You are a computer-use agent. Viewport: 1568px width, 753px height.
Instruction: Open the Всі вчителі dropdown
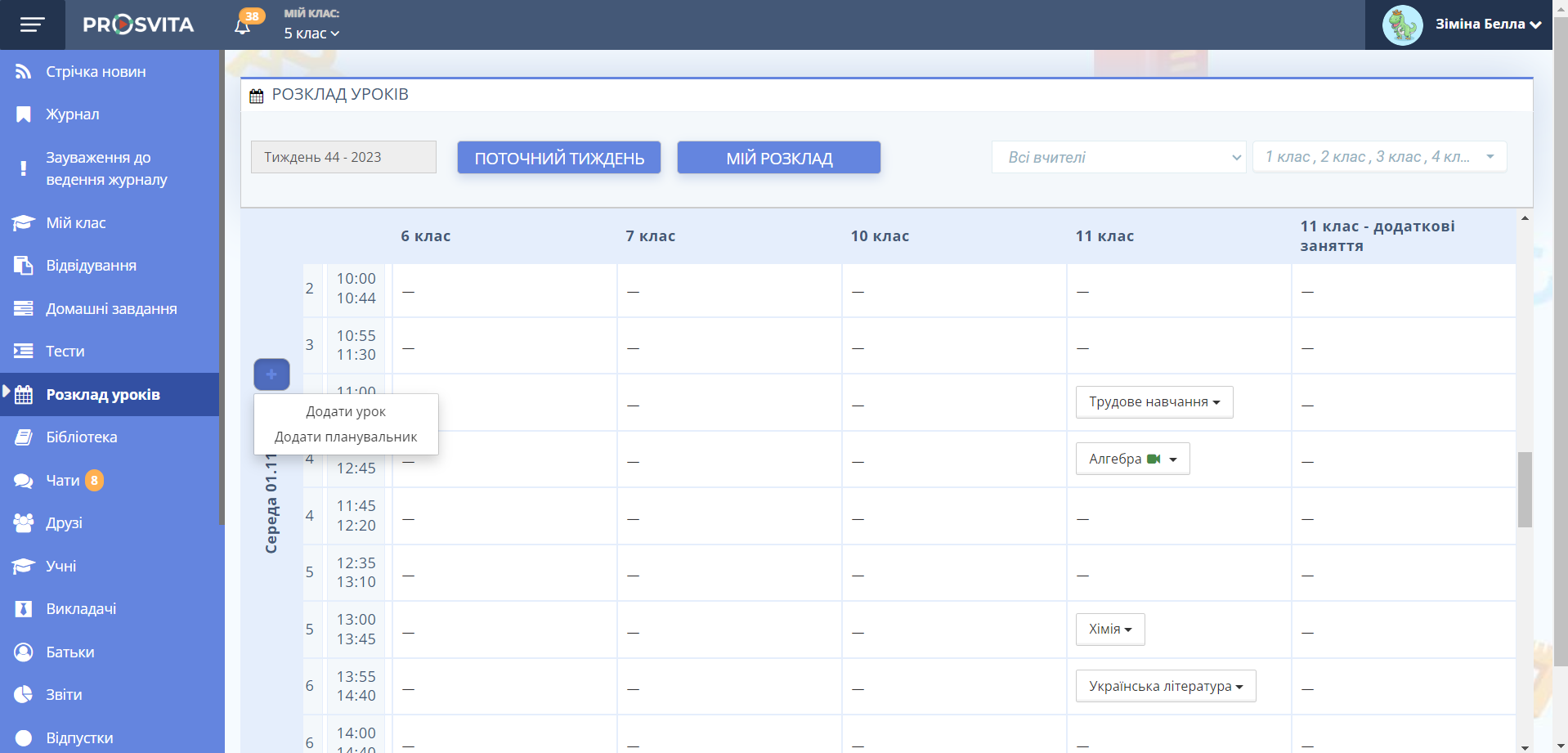(1118, 157)
